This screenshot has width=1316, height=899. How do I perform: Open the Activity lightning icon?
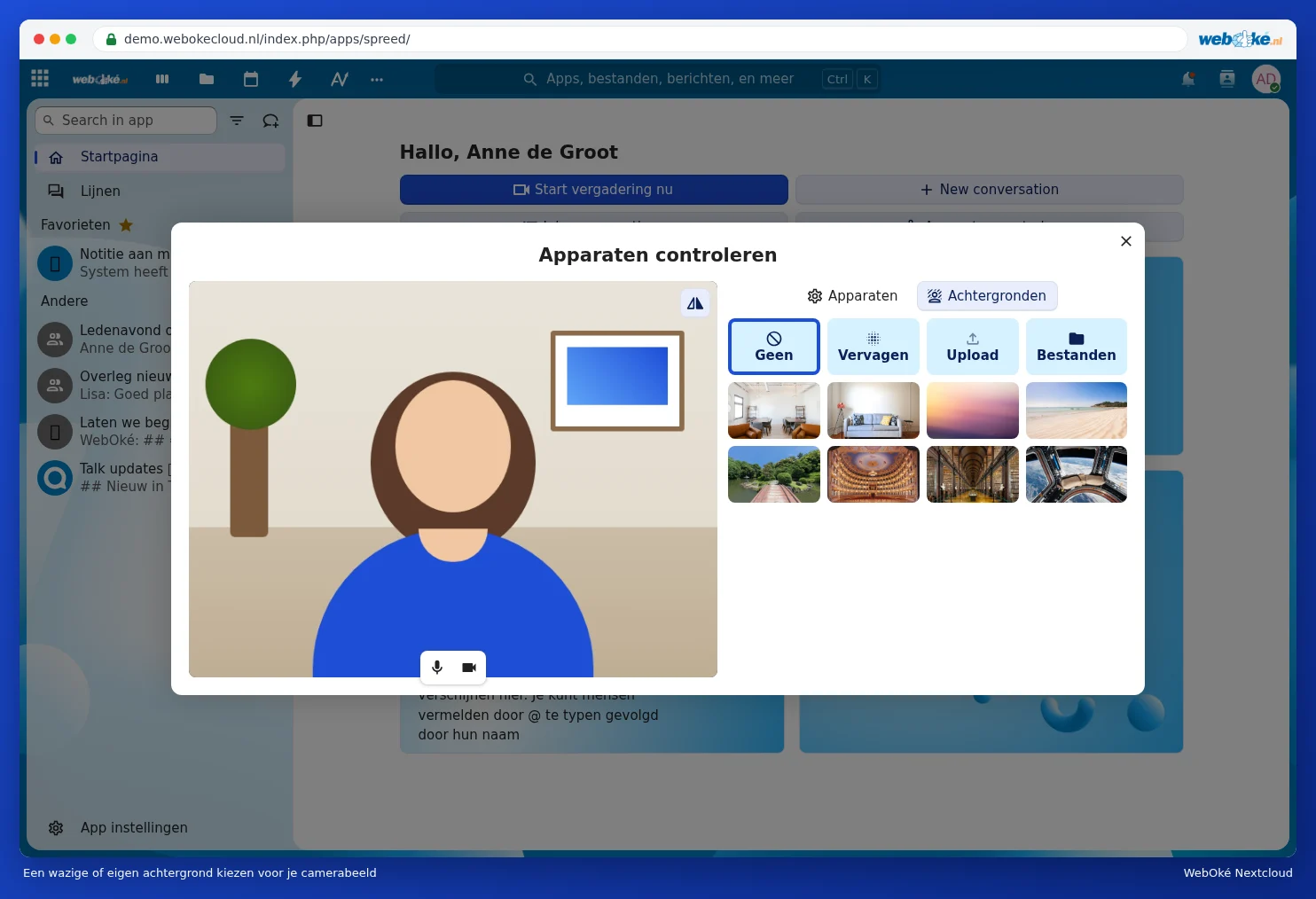tap(295, 79)
